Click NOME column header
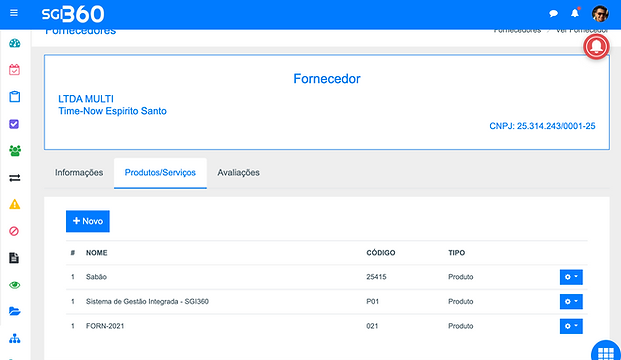The image size is (621, 360). (x=97, y=253)
